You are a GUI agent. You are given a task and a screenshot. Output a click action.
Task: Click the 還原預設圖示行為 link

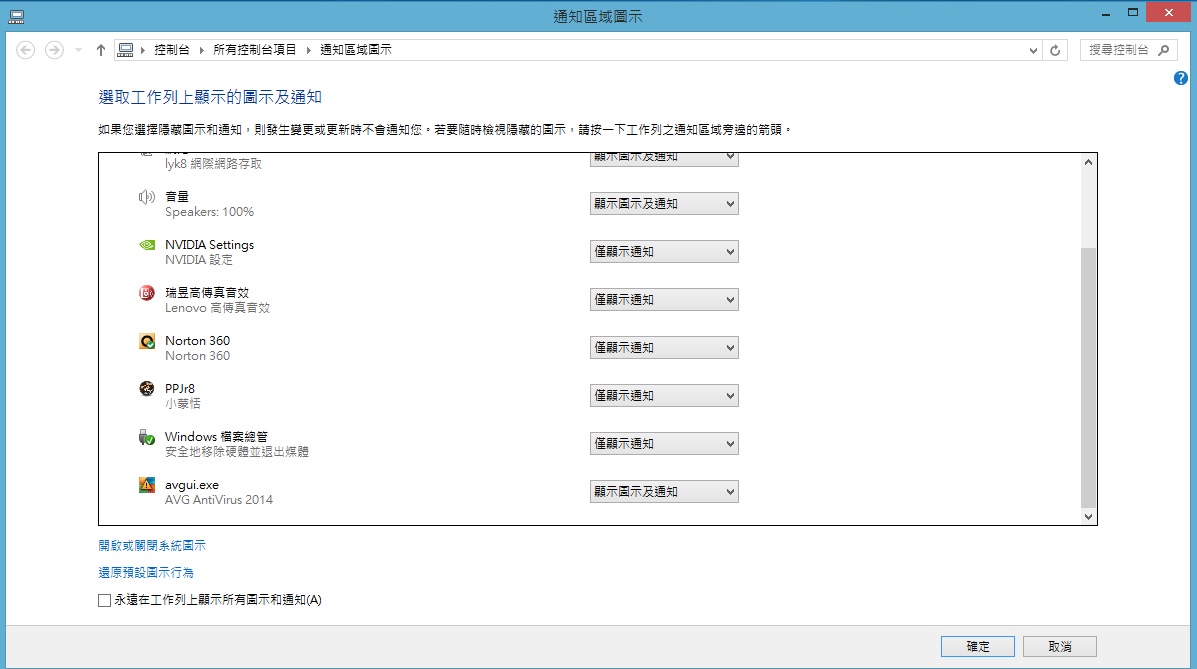[146, 572]
